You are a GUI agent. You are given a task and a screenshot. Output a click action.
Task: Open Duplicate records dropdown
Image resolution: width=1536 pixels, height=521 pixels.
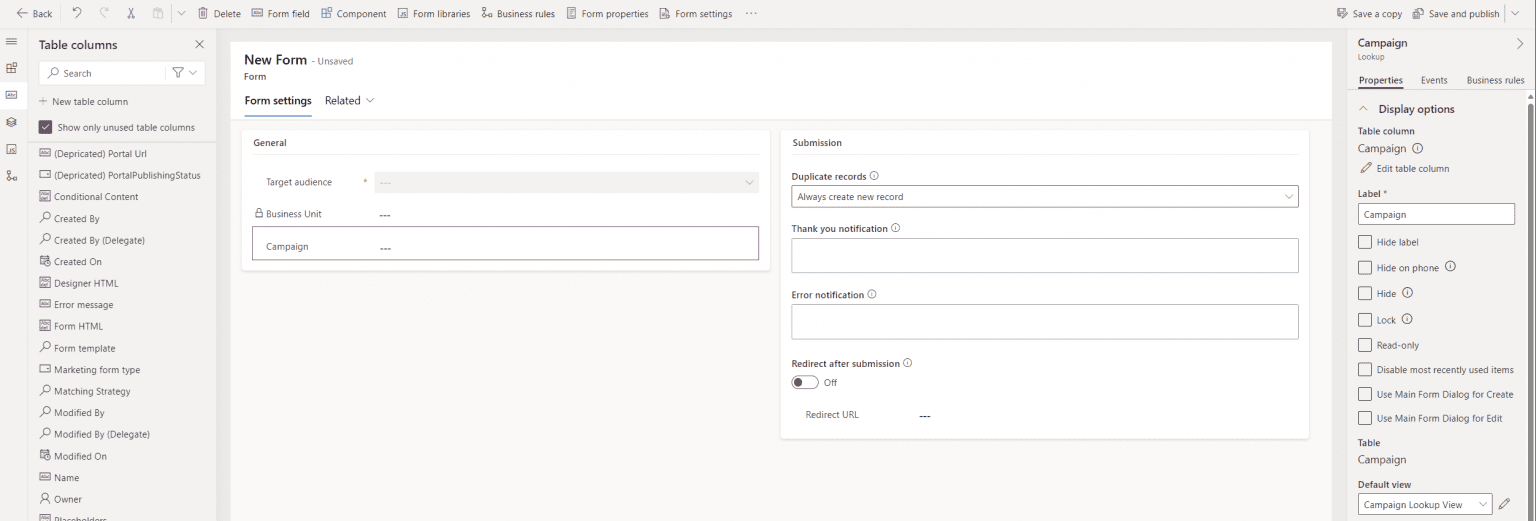[x=1044, y=197]
